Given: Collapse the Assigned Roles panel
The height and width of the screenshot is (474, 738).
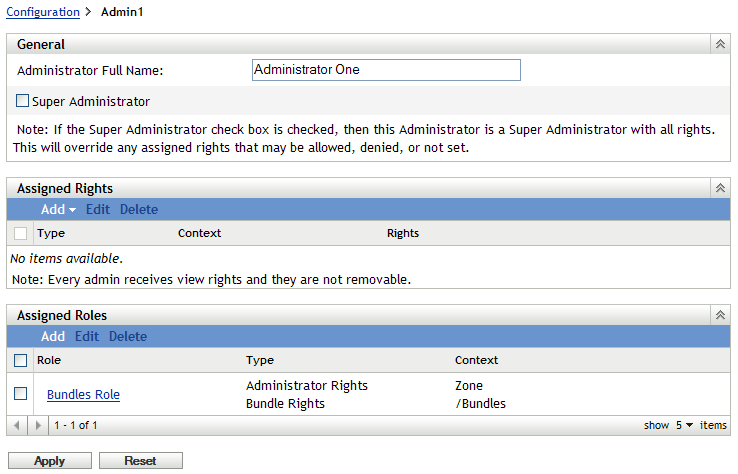Looking at the screenshot, I should [719, 315].
